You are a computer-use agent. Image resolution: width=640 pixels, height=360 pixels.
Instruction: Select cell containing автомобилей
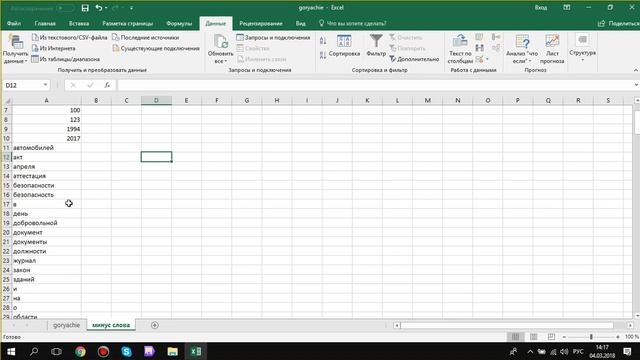pyautogui.click(x=47, y=148)
